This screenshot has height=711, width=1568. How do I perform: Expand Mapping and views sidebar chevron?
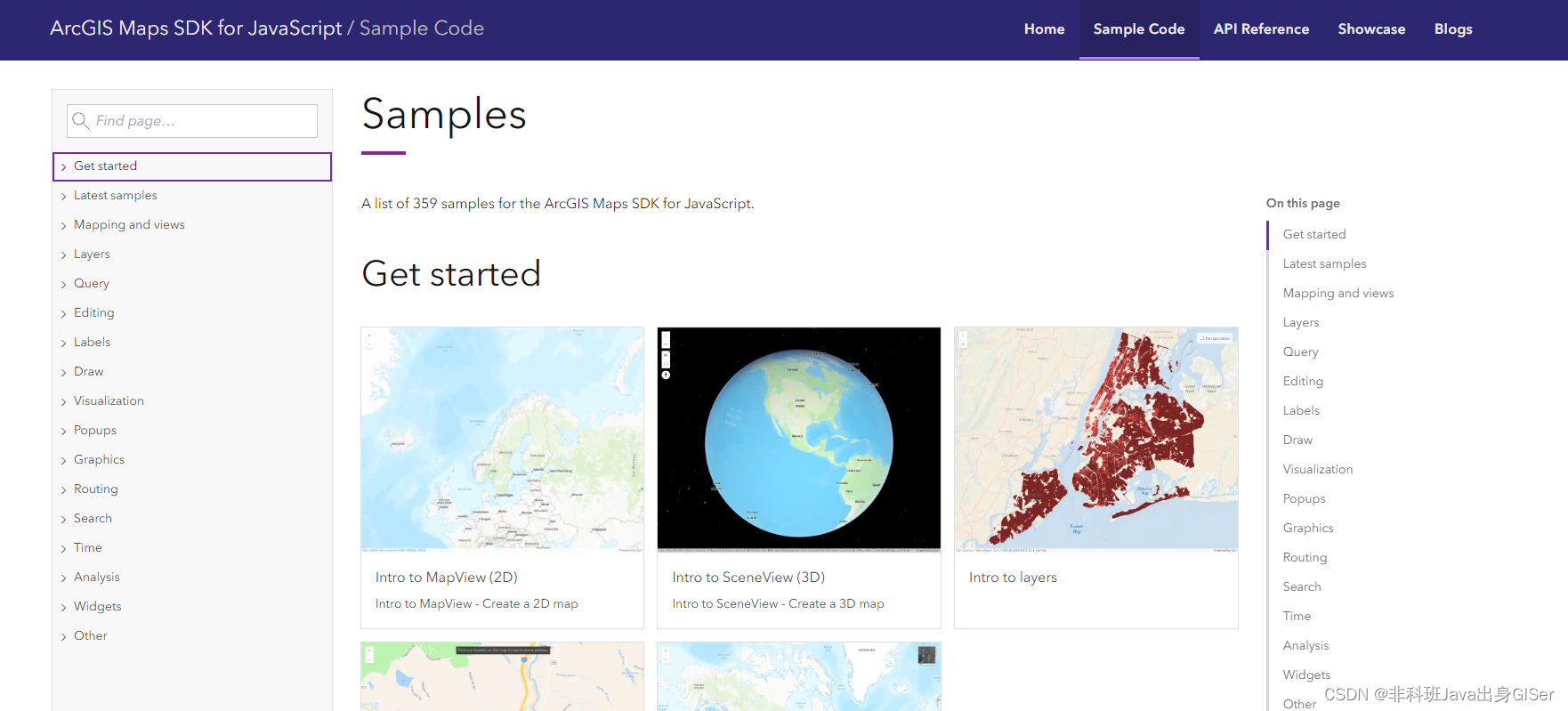tap(63, 225)
